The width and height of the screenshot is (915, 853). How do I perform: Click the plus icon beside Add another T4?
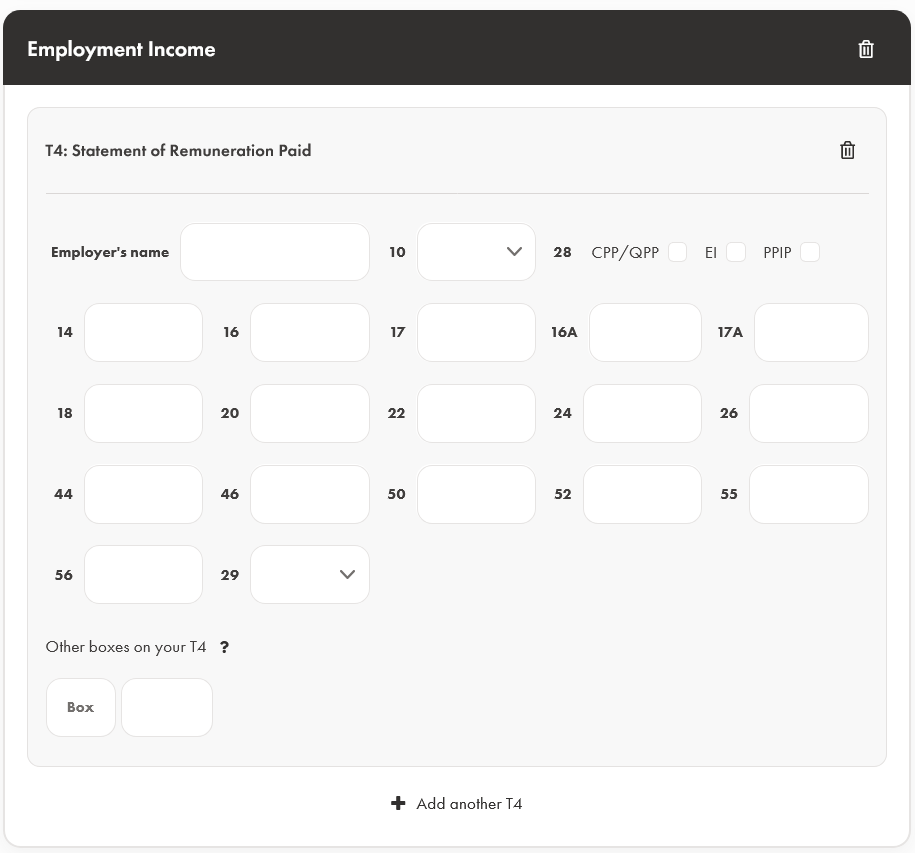[x=398, y=803]
